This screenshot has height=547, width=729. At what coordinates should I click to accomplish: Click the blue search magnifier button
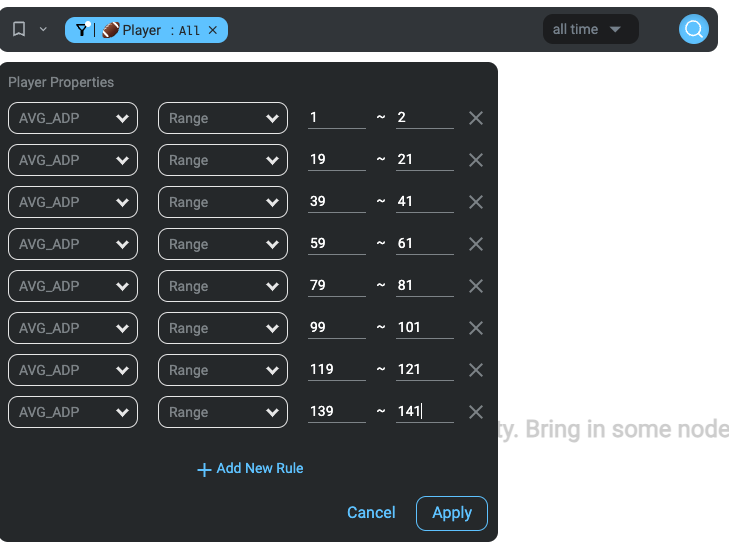(x=693, y=29)
